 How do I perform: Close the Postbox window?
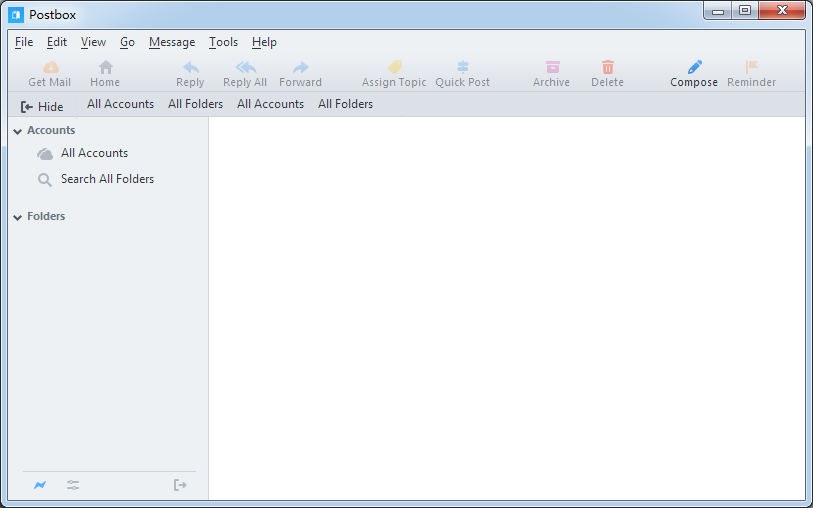click(x=782, y=10)
